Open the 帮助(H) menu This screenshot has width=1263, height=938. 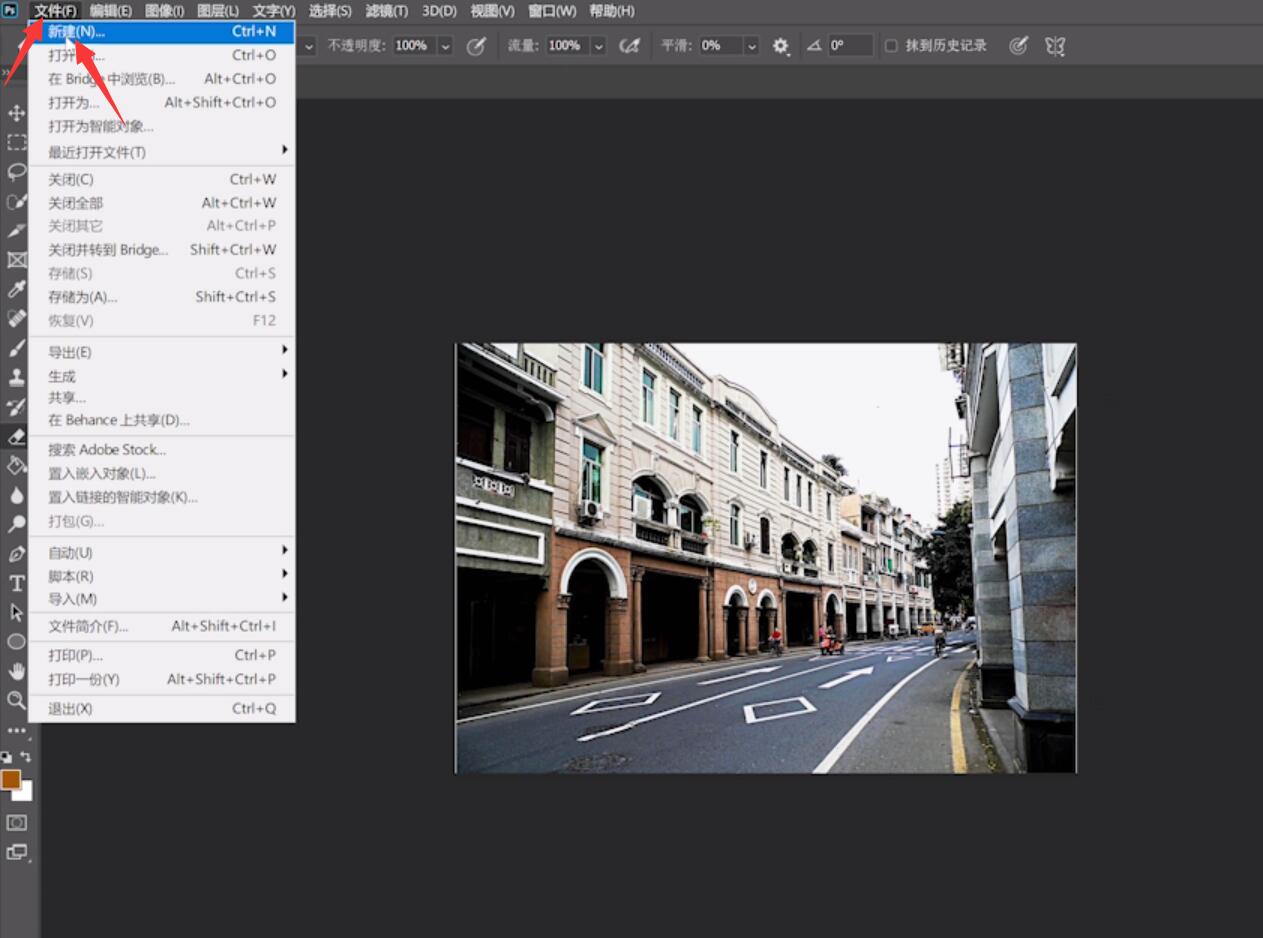(611, 11)
